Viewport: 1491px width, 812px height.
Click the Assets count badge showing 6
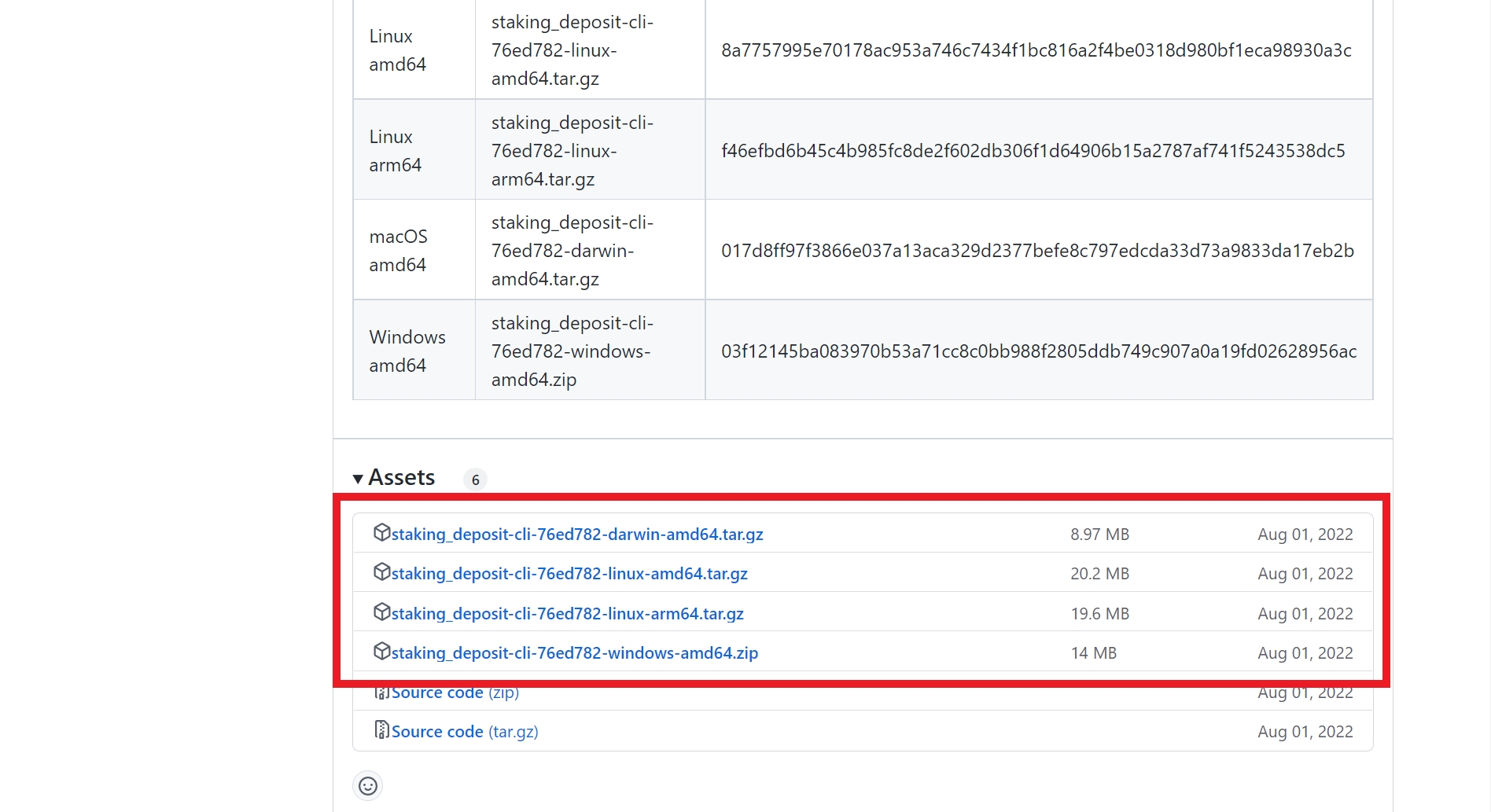(475, 479)
